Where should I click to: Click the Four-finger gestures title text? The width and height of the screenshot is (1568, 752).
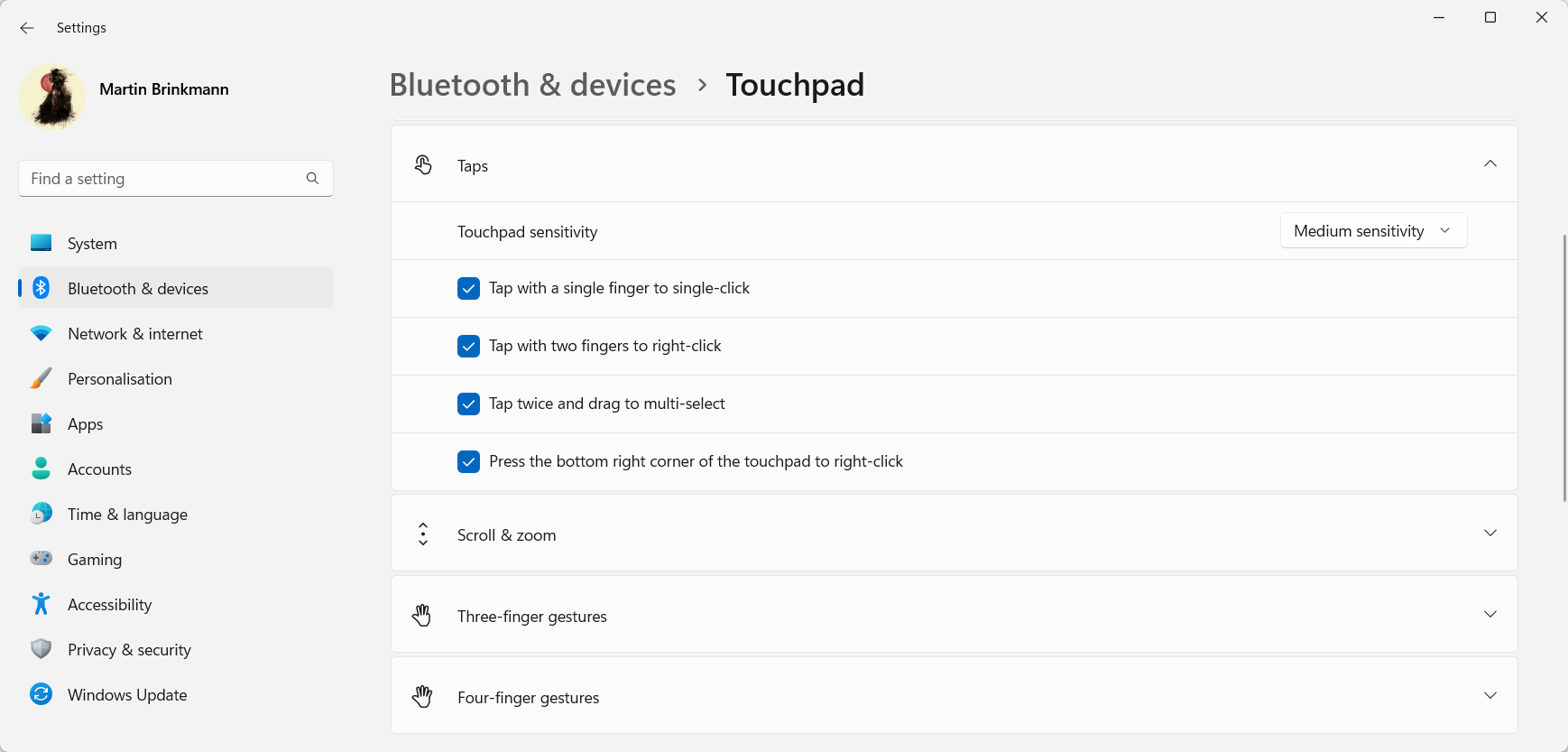click(528, 698)
